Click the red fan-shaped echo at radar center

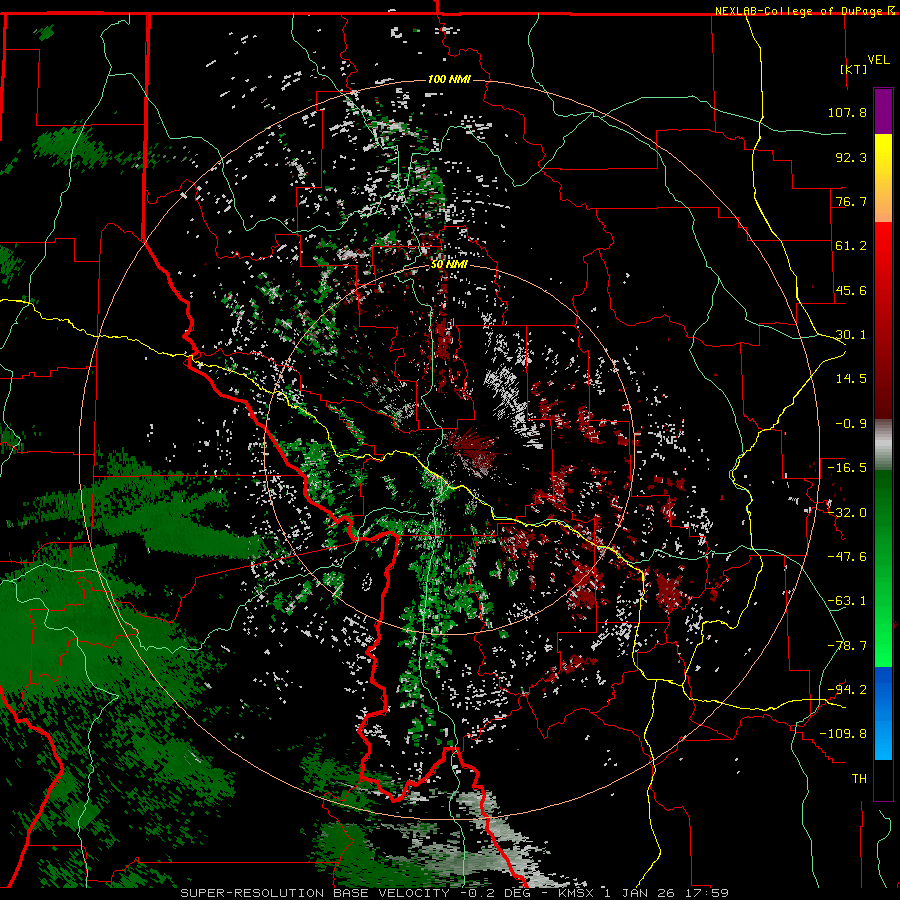[x=472, y=451]
